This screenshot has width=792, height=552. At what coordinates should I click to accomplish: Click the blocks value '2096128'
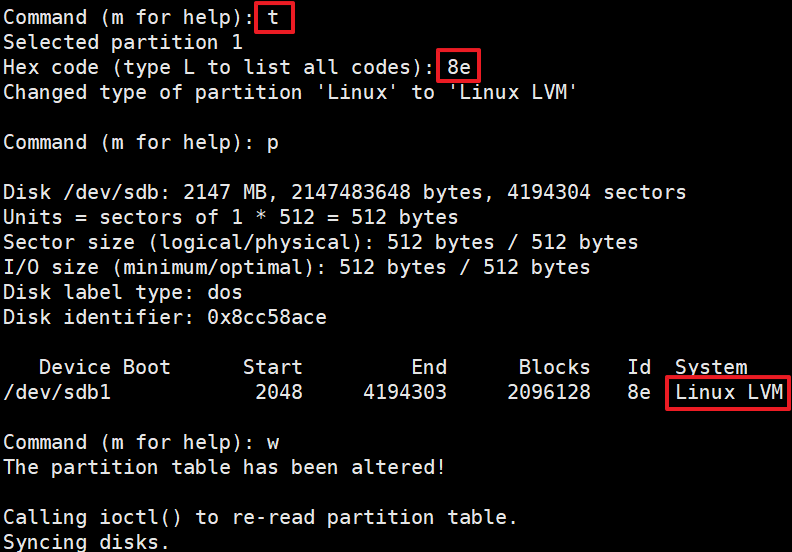[x=549, y=392]
